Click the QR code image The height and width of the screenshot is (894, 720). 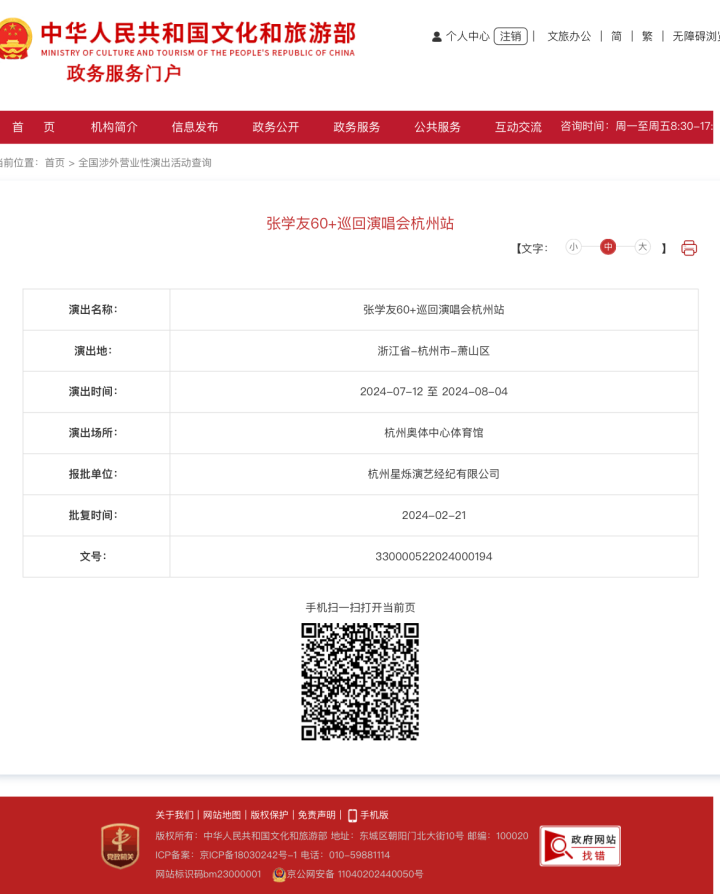pyautogui.click(x=360, y=681)
